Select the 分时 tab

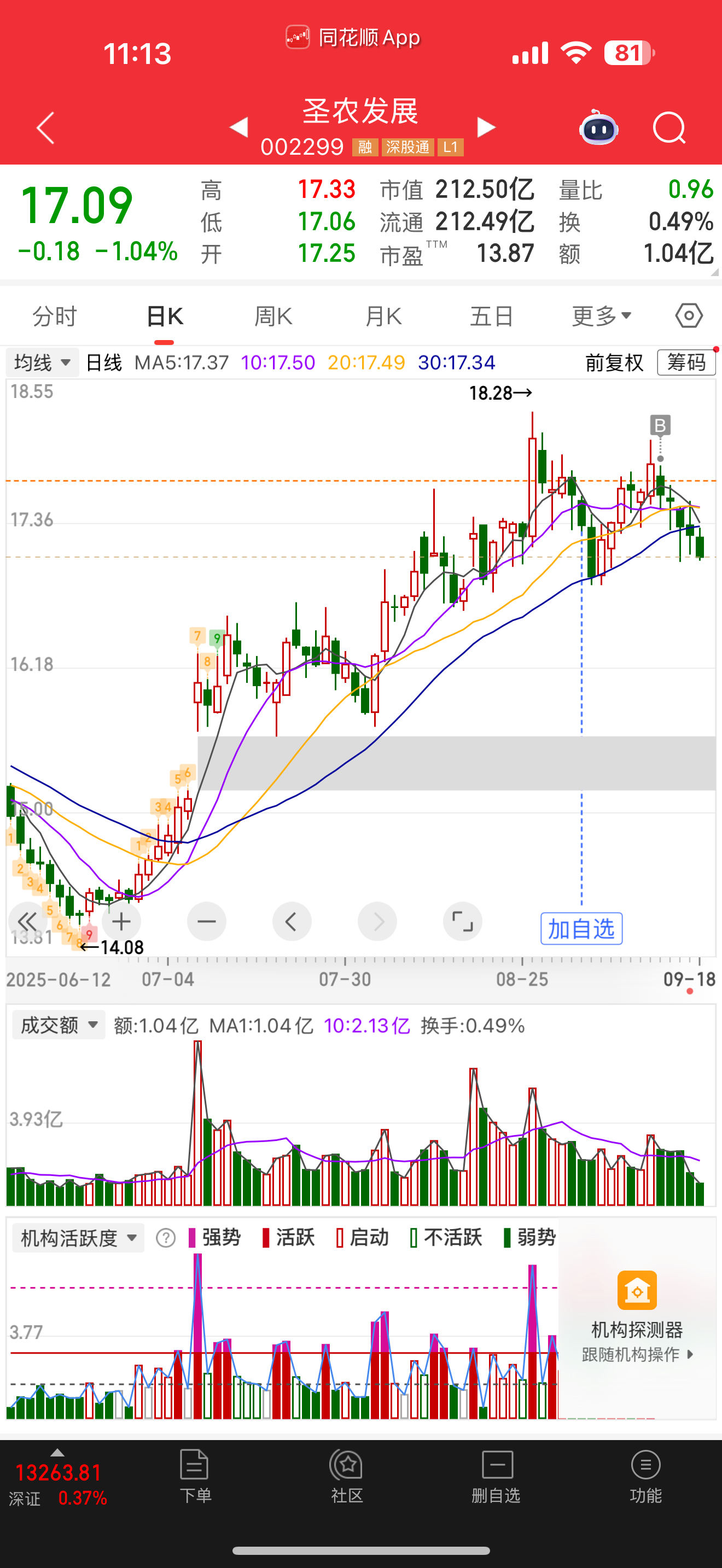(x=55, y=316)
